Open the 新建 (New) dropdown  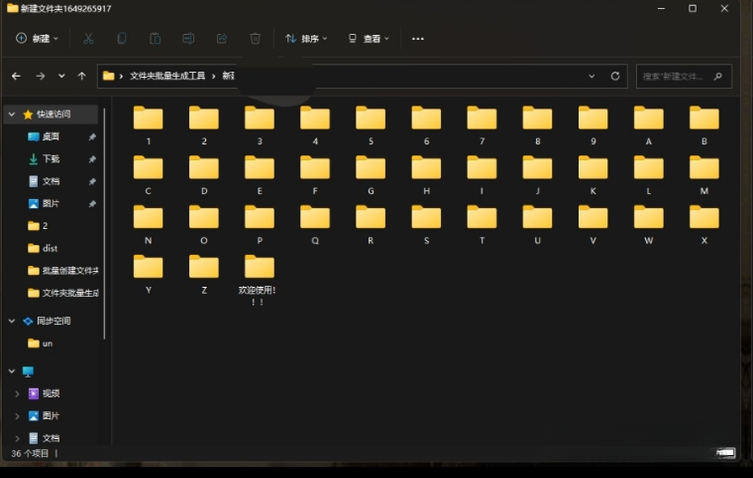37,38
